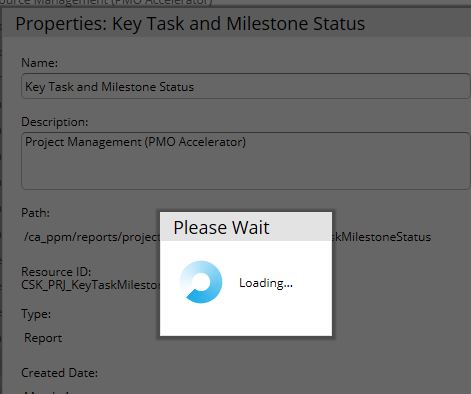Click the Loading... text
This screenshot has height=394, width=471.
(266, 283)
